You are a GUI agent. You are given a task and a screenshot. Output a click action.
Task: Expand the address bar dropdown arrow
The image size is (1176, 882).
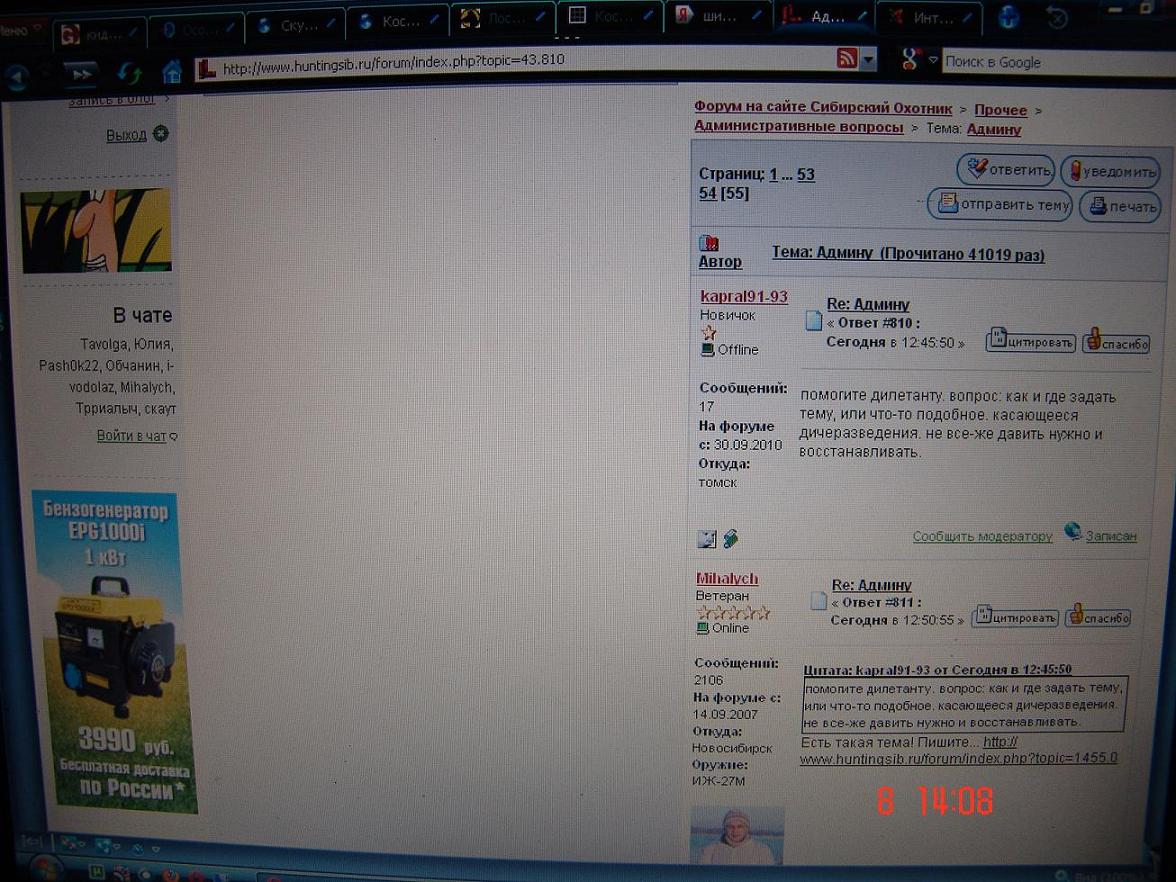point(868,60)
